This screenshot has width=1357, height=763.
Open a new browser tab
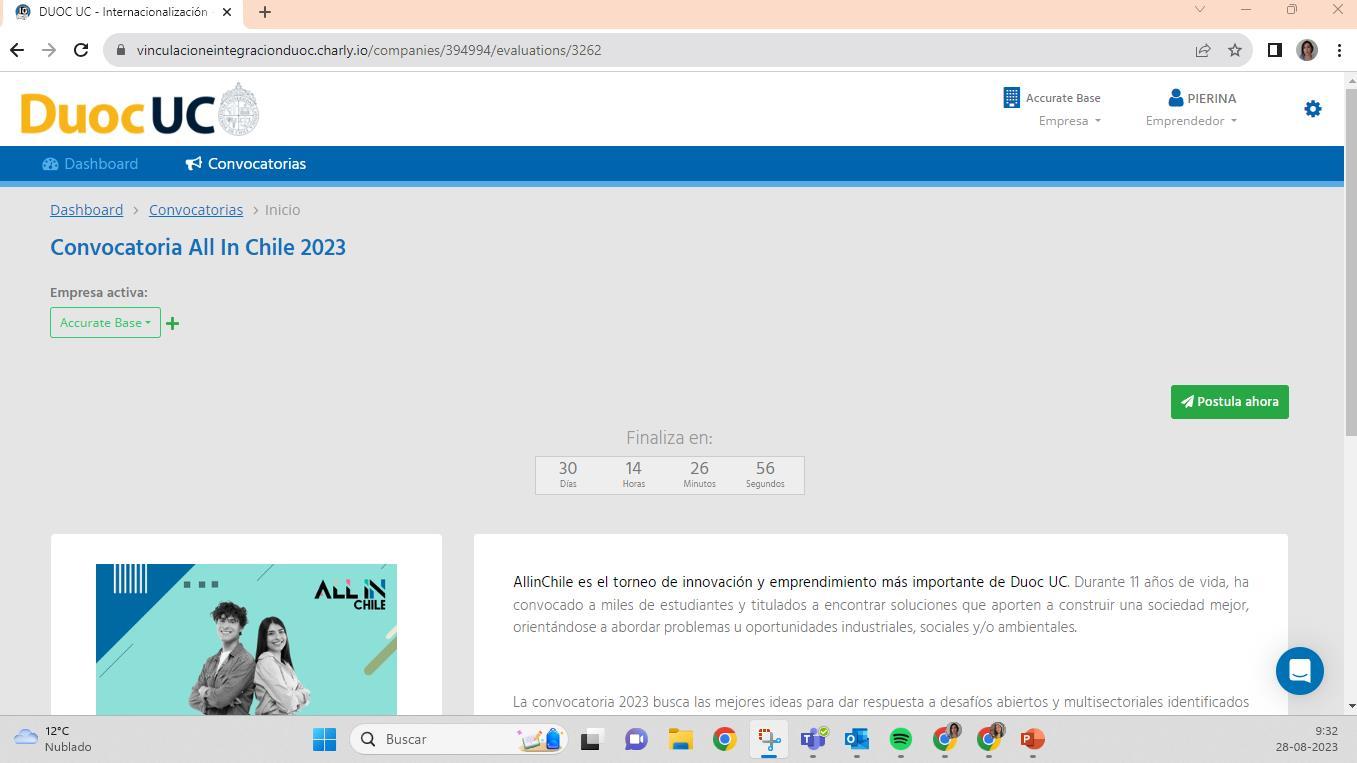tap(264, 12)
